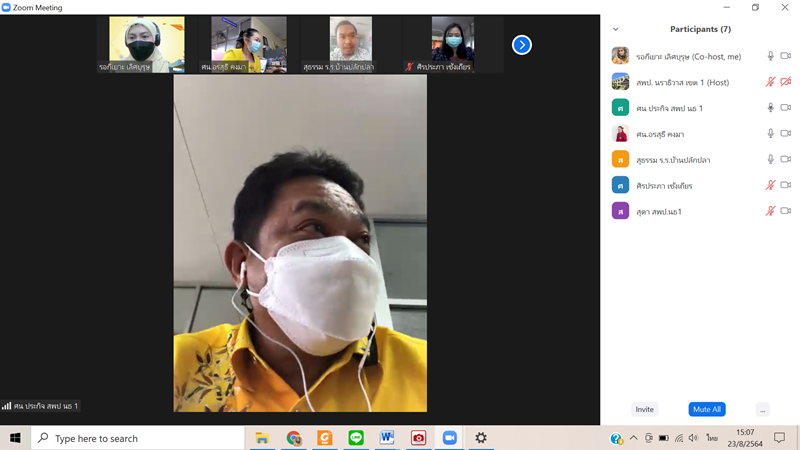Switch Thai input language indicator
The width and height of the screenshot is (800, 450).
coord(712,438)
